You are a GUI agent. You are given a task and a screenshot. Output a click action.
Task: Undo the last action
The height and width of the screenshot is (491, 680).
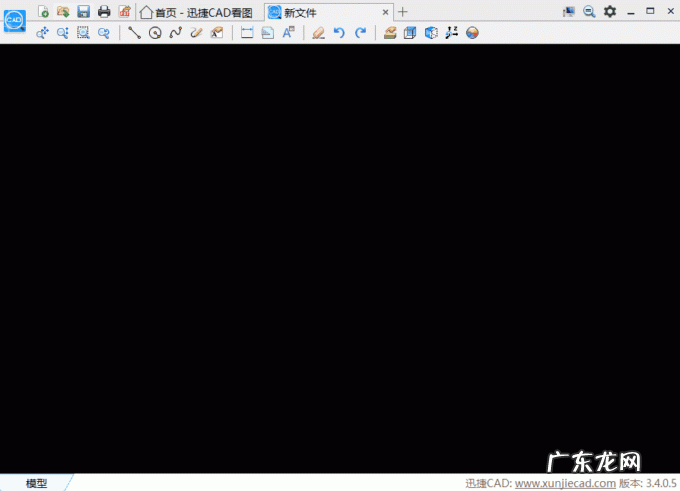[x=339, y=33]
